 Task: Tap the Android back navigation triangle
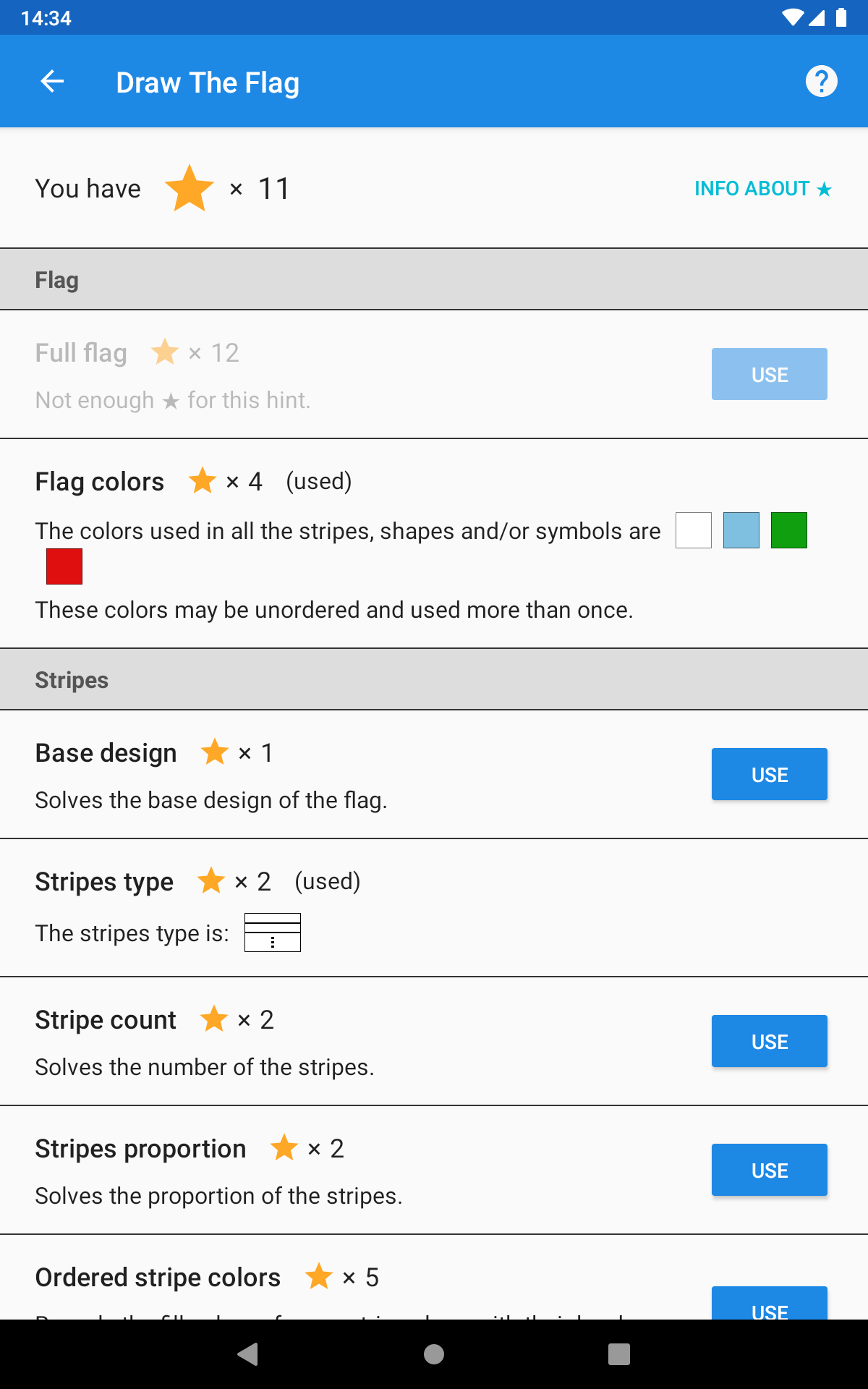pos(248,1354)
